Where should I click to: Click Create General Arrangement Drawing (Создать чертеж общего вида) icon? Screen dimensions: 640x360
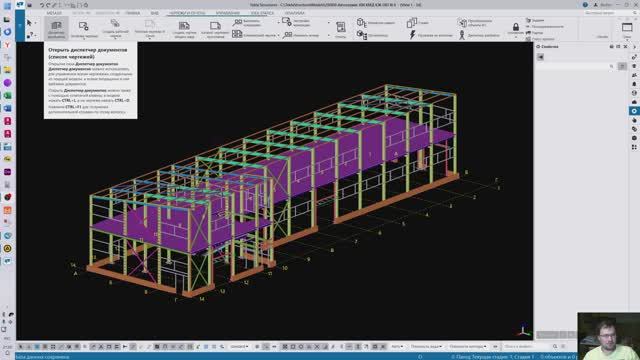pyautogui.click(x=184, y=26)
